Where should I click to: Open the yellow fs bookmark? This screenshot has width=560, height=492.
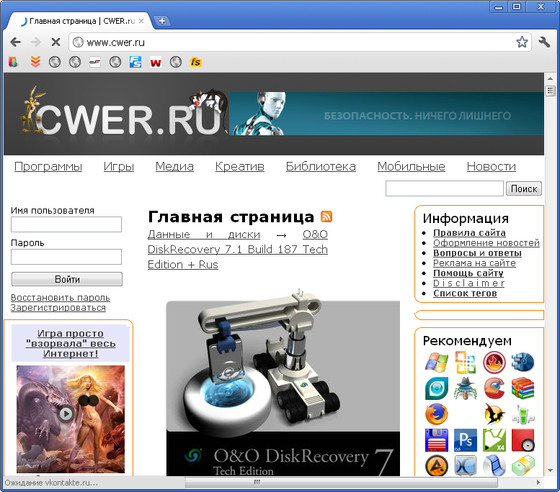[196, 62]
